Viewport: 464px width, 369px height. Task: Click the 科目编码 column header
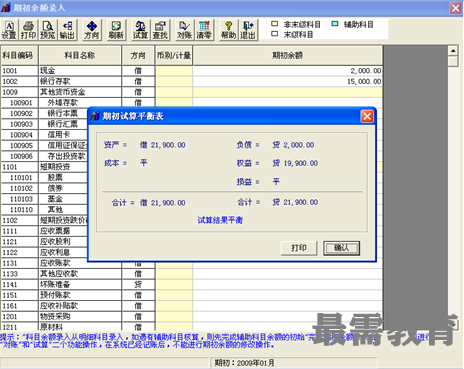[x=19, y=55]
